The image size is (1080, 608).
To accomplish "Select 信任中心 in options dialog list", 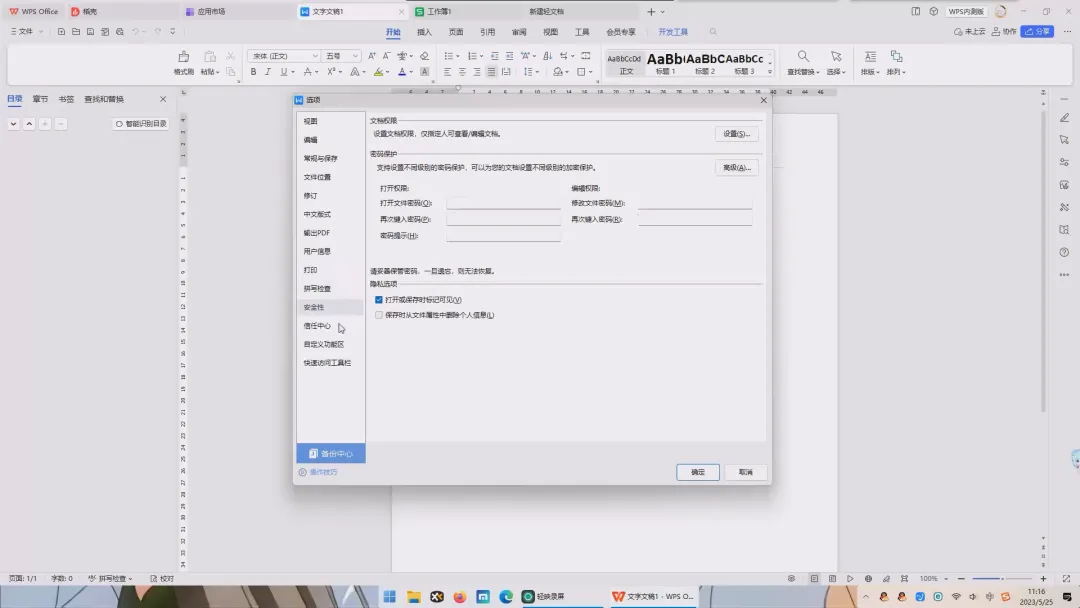I will coord(318,326).
